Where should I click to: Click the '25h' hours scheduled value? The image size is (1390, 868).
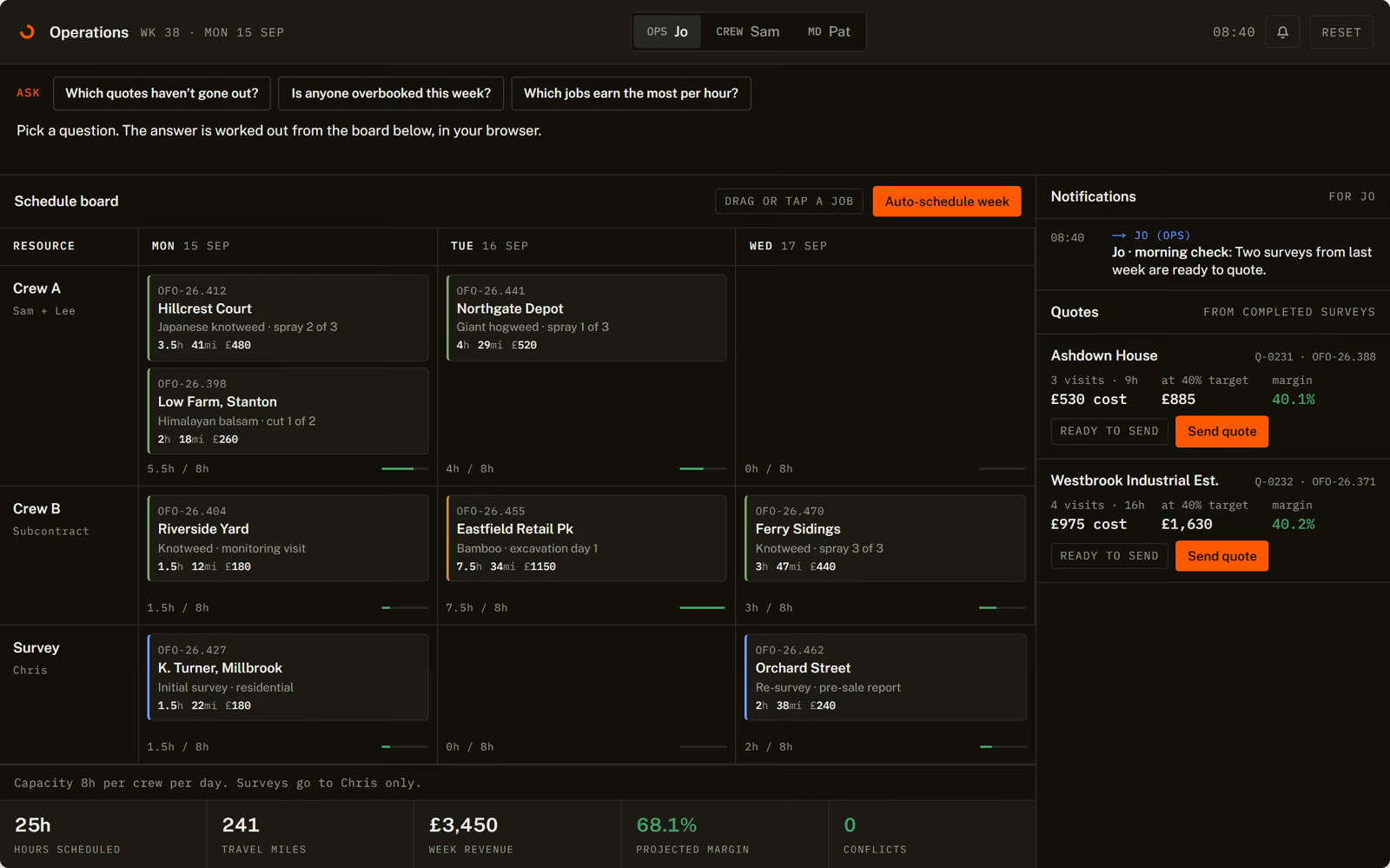tap(33, 825)
